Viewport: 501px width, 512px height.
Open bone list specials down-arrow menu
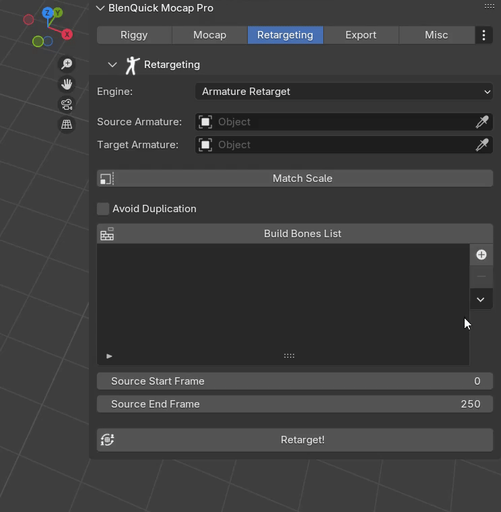pyautogui.click(x=481, y=299)
